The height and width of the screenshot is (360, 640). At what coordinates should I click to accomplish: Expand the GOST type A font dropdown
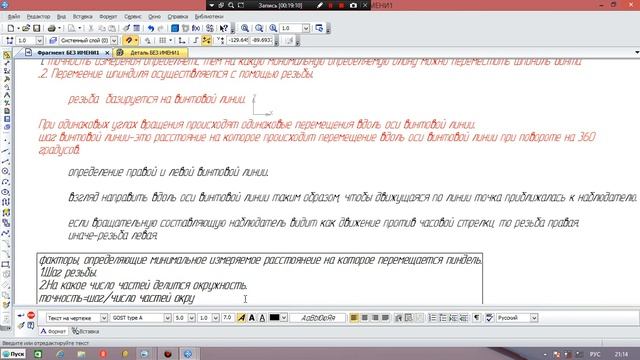point(167,318)
